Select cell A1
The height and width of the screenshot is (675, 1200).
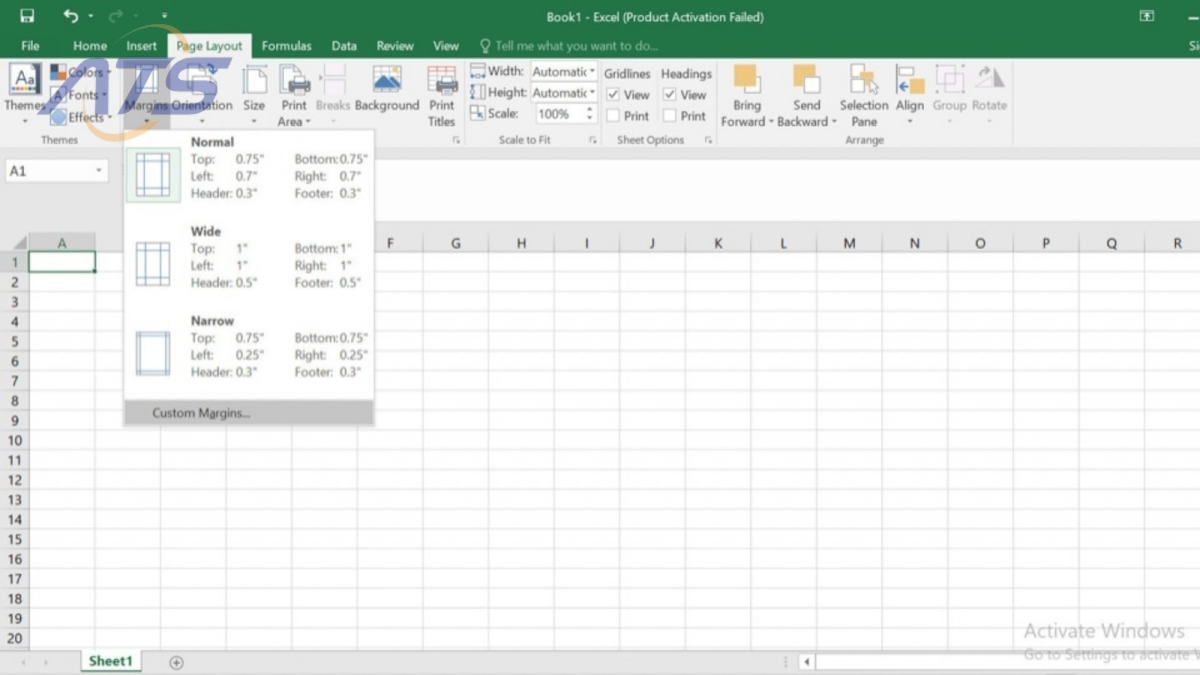coord(62,262)
